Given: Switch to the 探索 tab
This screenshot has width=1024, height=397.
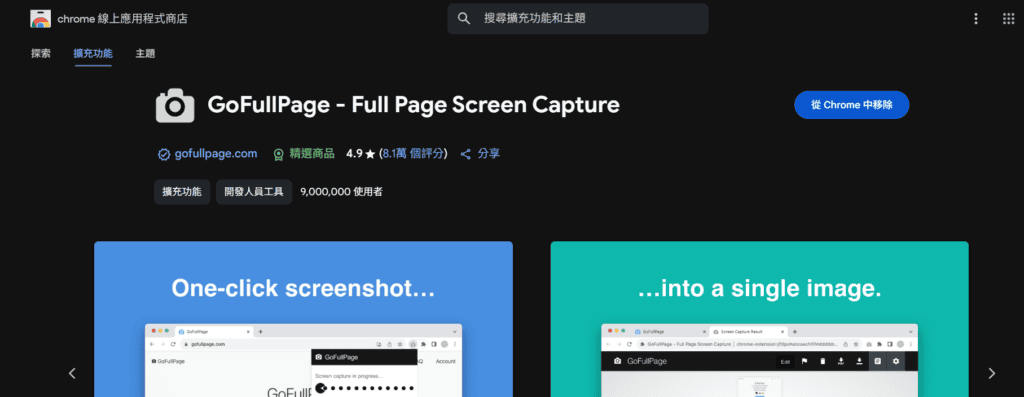Looking at the screenshot, I should point(40,54).
